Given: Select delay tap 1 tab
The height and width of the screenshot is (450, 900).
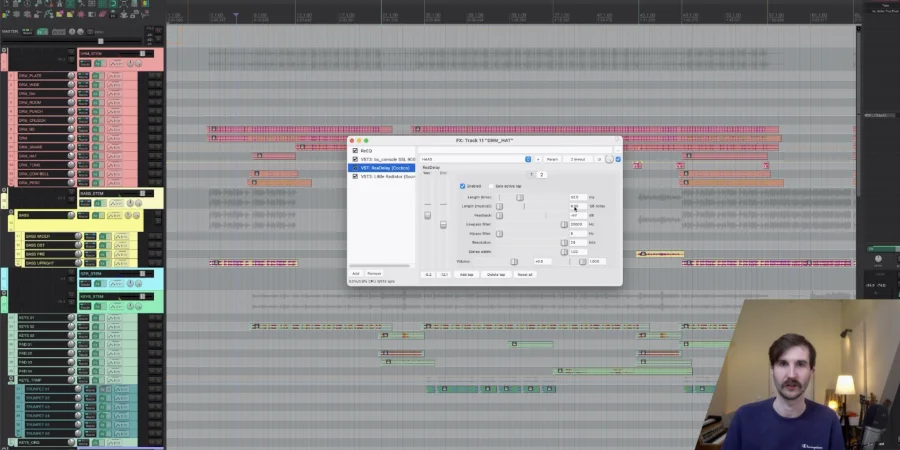Looking at the screenshot, I should [532, 174].
